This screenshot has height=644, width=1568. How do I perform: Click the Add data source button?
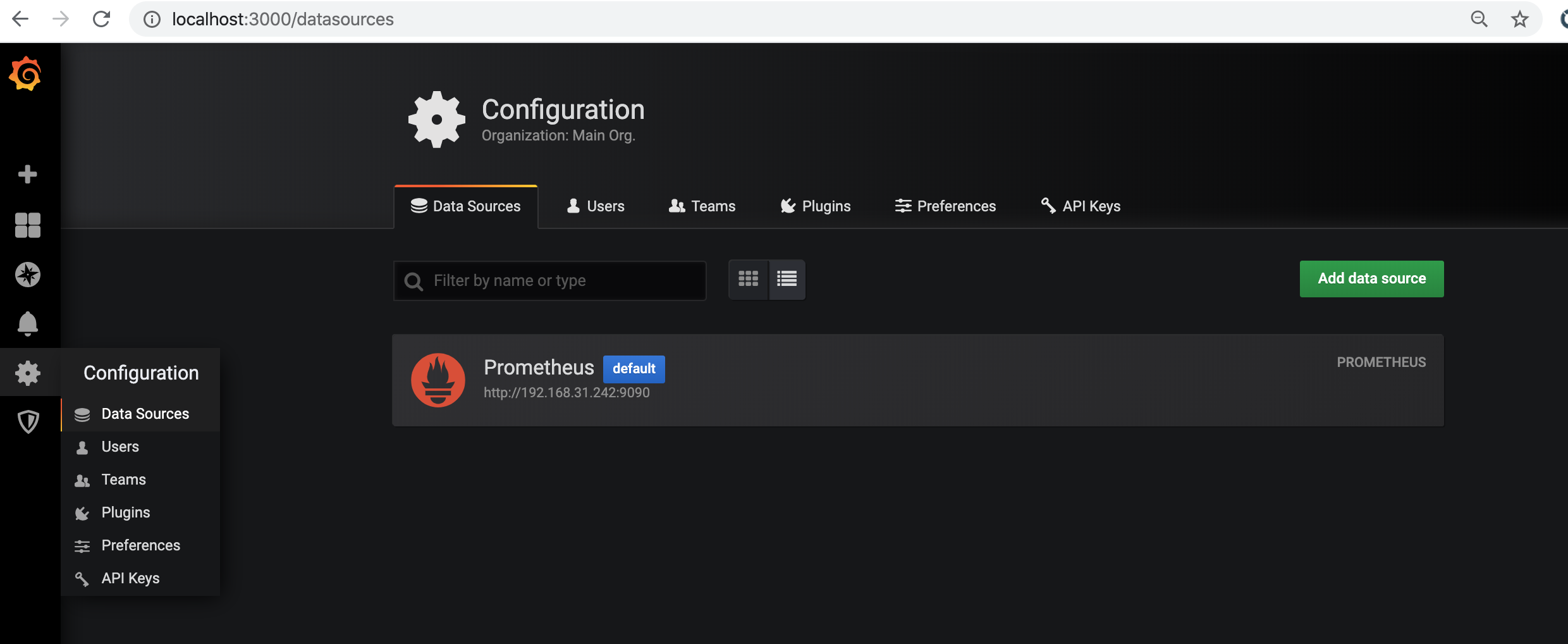pyautogui.click(x=1371, y=279)
